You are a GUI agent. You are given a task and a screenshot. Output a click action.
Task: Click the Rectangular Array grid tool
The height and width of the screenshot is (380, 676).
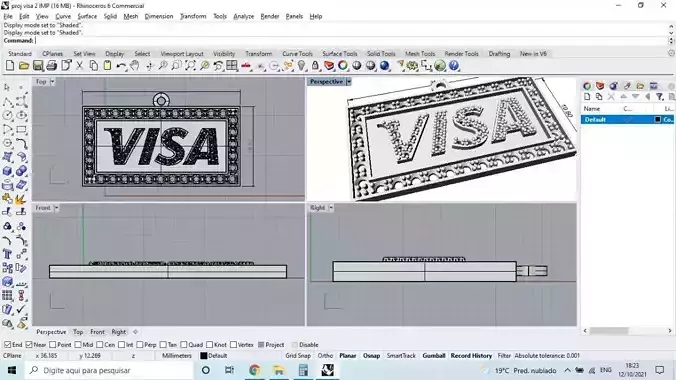[7, 296]
